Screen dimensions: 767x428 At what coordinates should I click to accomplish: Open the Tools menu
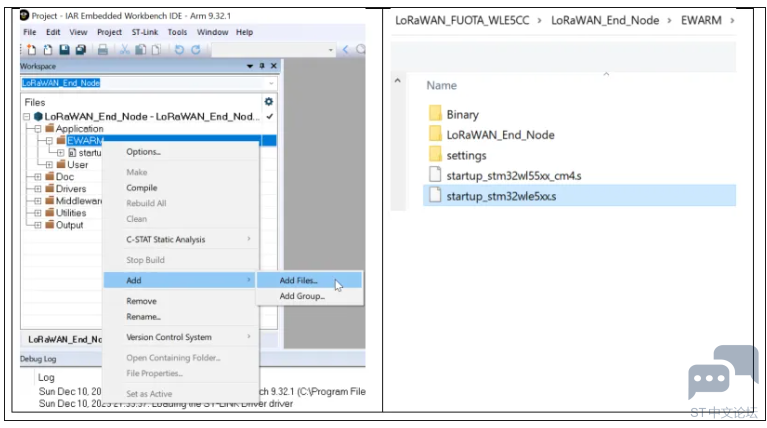tap(177, 32)
